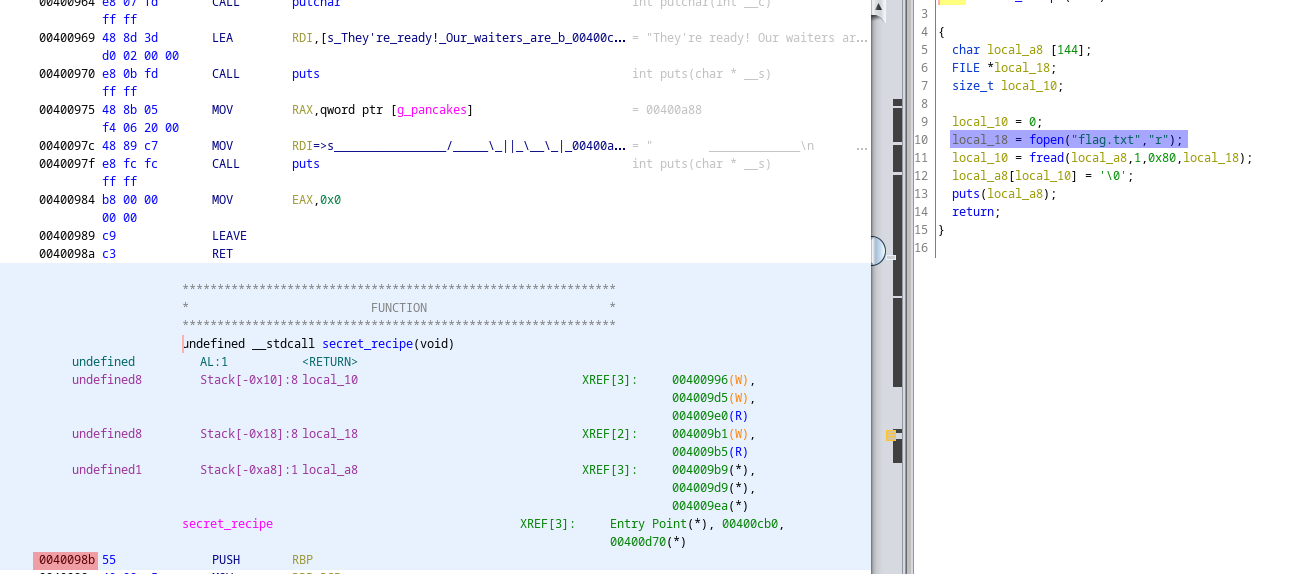
Task: Click the orange marker in overview margin
Action: pos(890,435)
